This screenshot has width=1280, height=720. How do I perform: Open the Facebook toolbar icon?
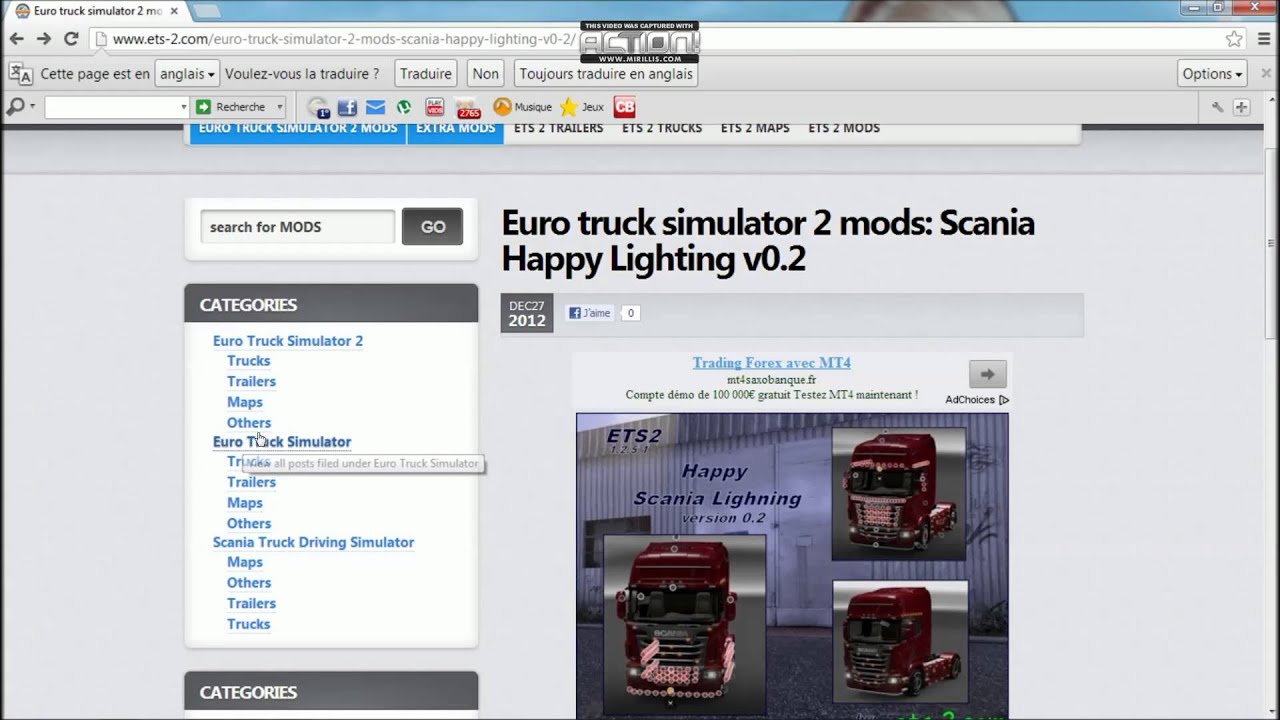click(347, 107)
